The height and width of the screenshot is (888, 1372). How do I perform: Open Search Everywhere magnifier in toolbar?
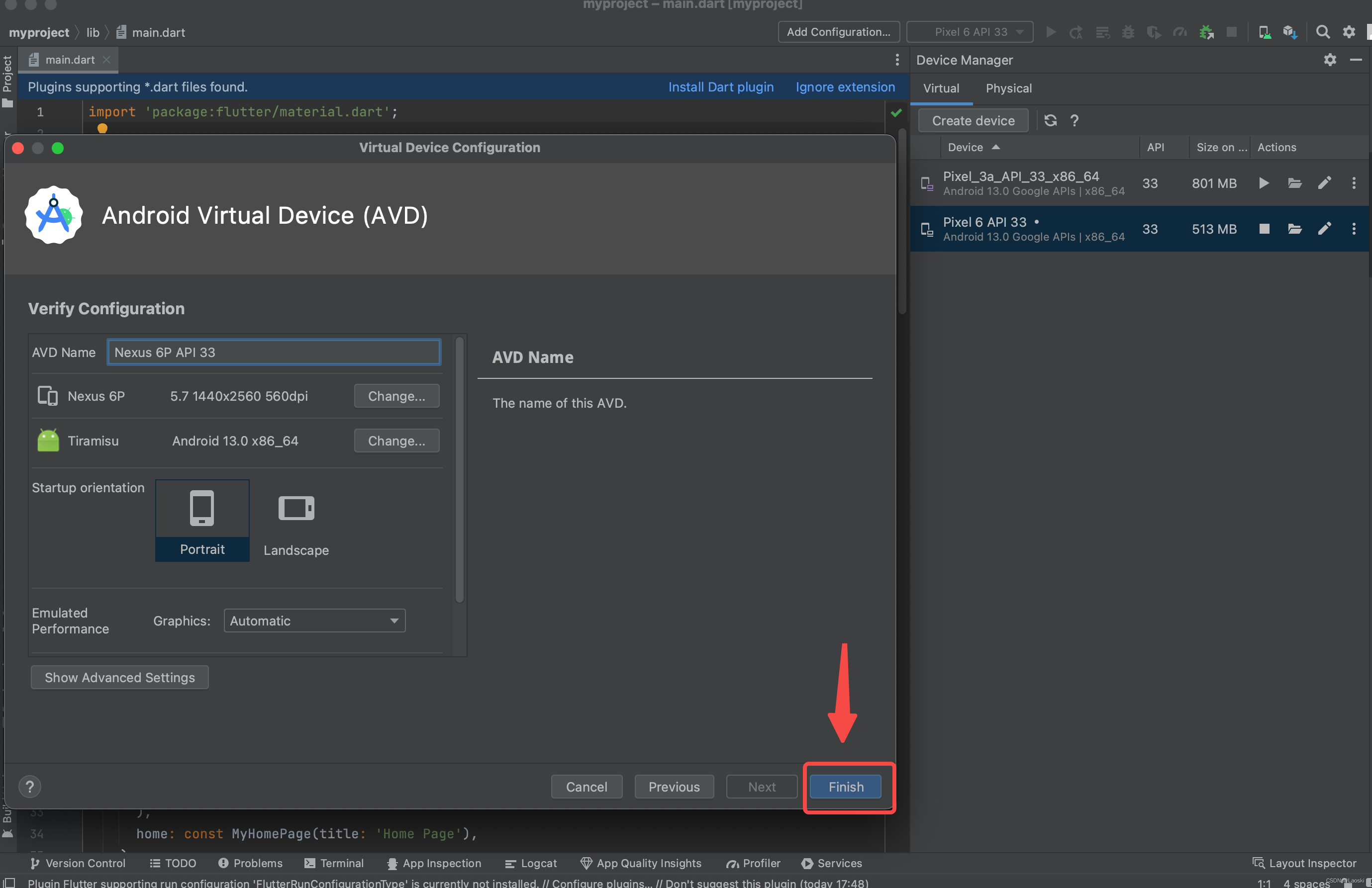pos(1322,32)
